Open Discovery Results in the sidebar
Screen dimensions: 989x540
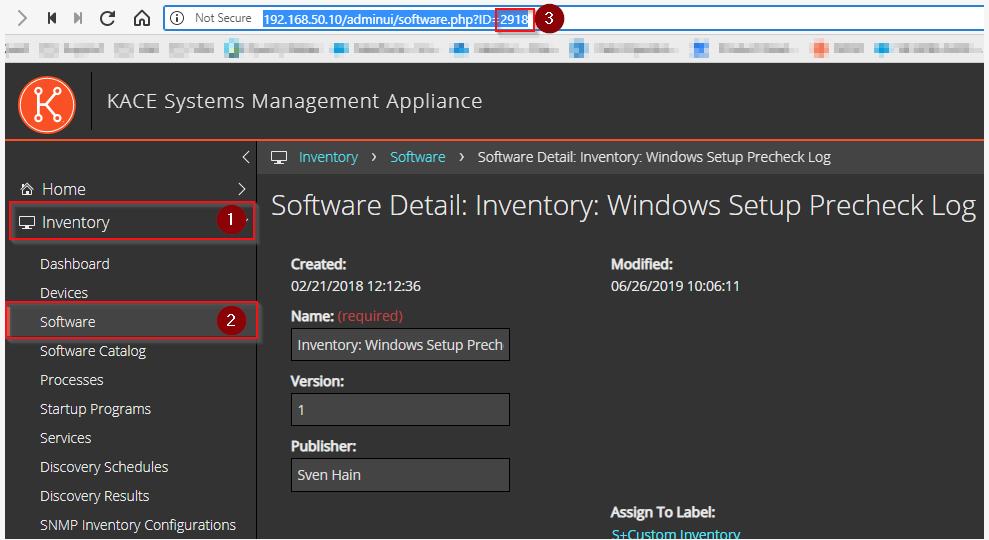point(95,496)
